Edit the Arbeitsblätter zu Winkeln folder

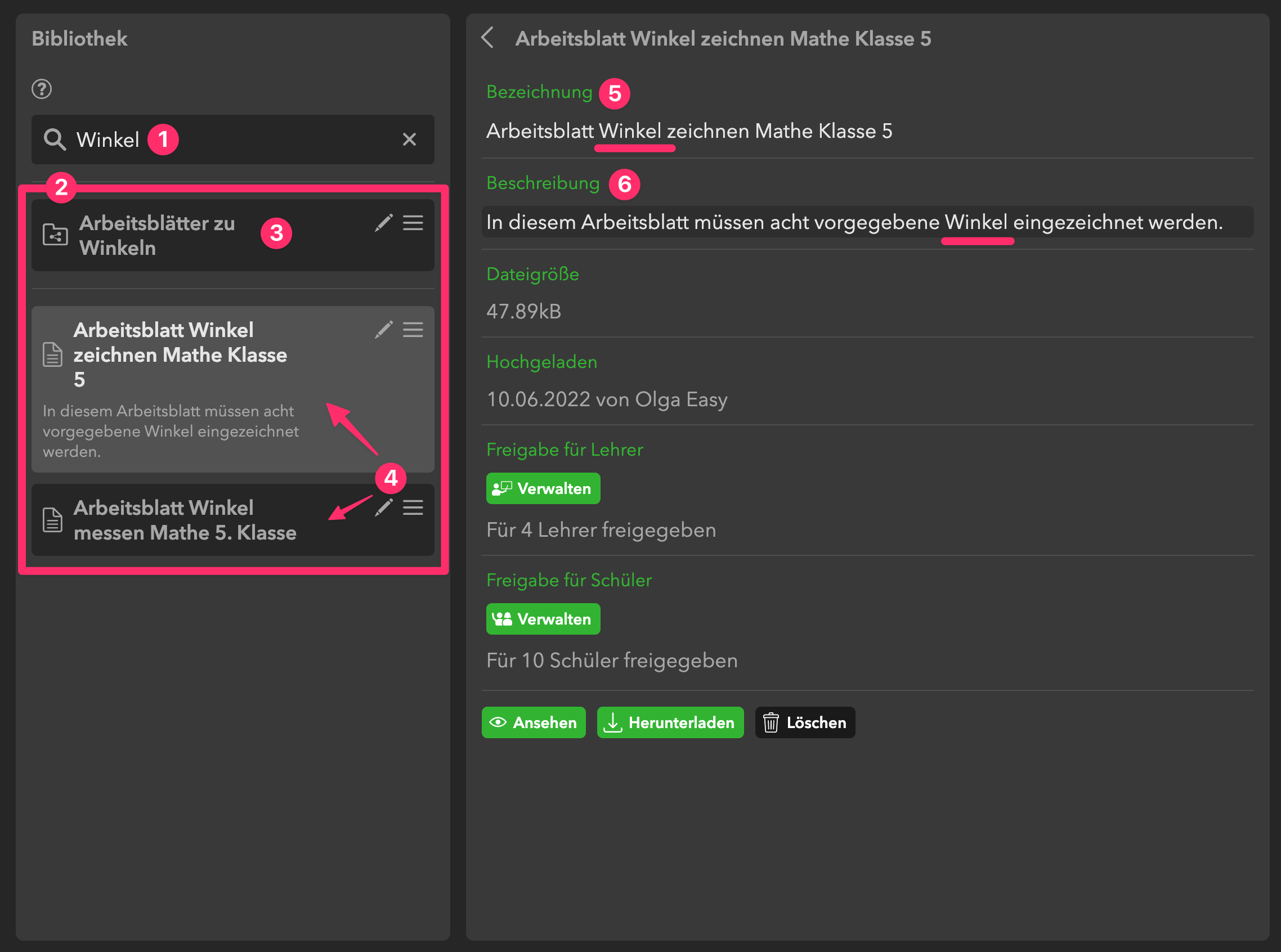[383, 223]
